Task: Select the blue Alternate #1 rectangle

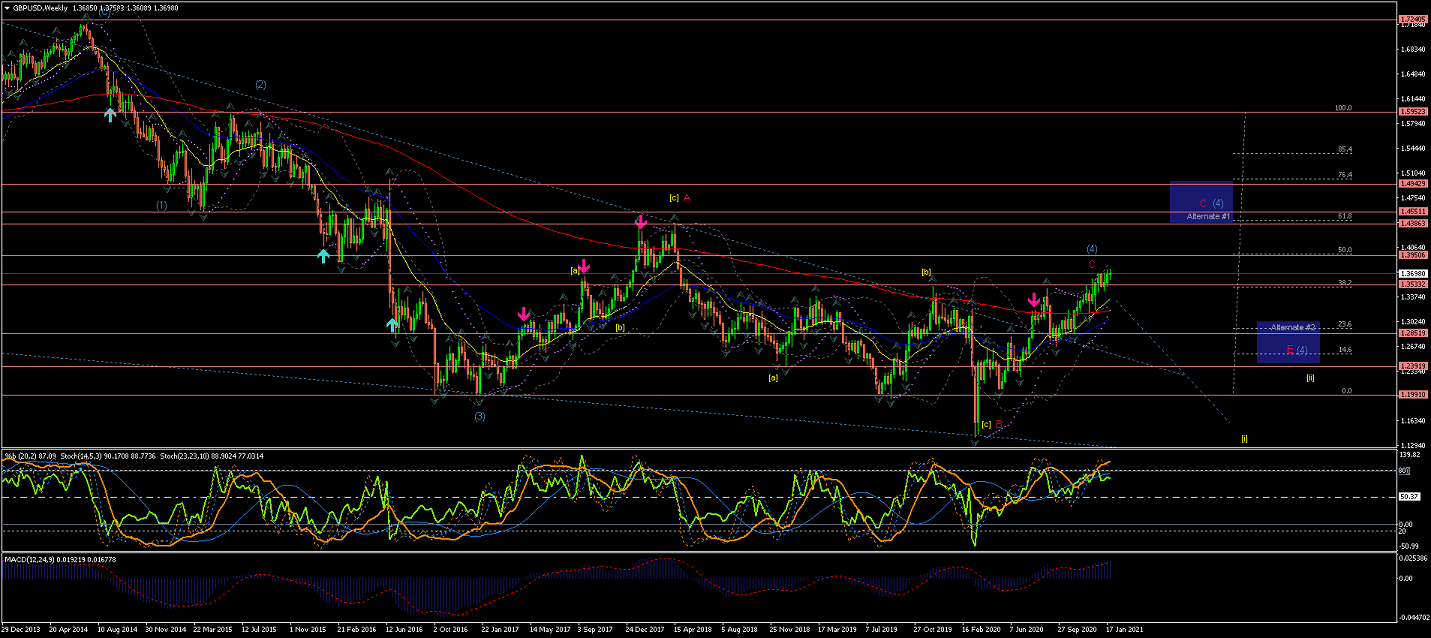Action: tap(1200, 203)
